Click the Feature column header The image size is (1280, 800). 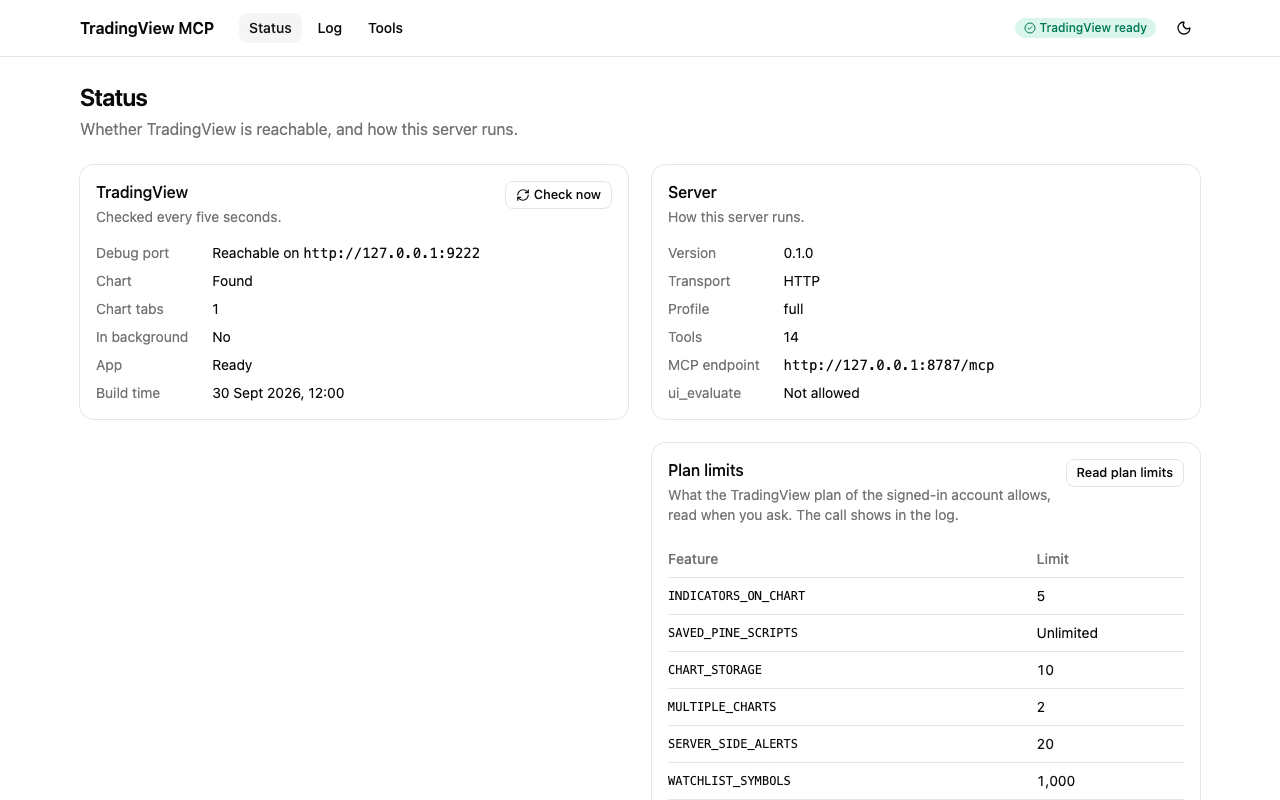[x=693, y=559]
